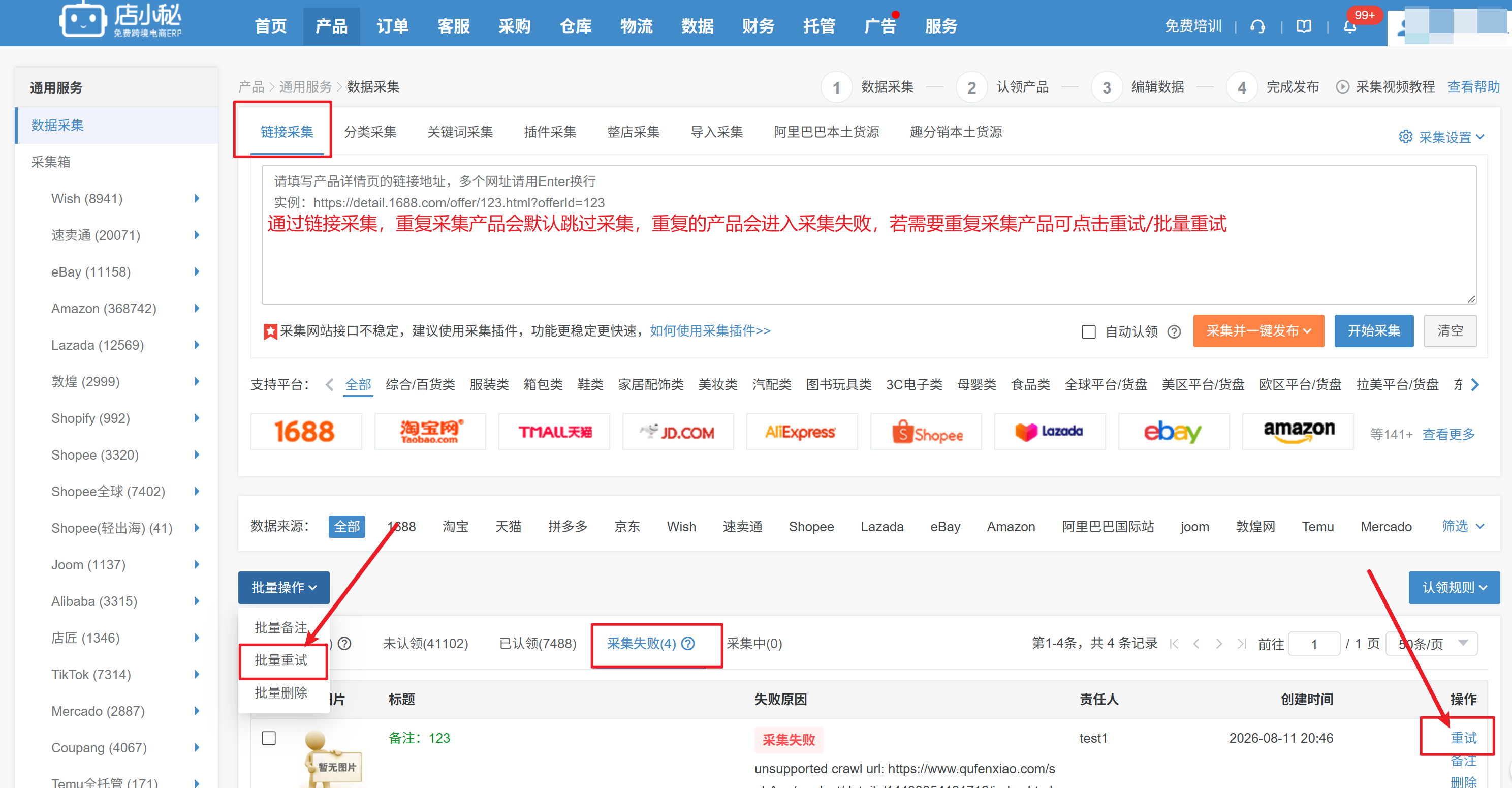Screen dimensions: 1512x788
Task: Open the 认领规则 dropdown
Action: (x=1454, y=587)
